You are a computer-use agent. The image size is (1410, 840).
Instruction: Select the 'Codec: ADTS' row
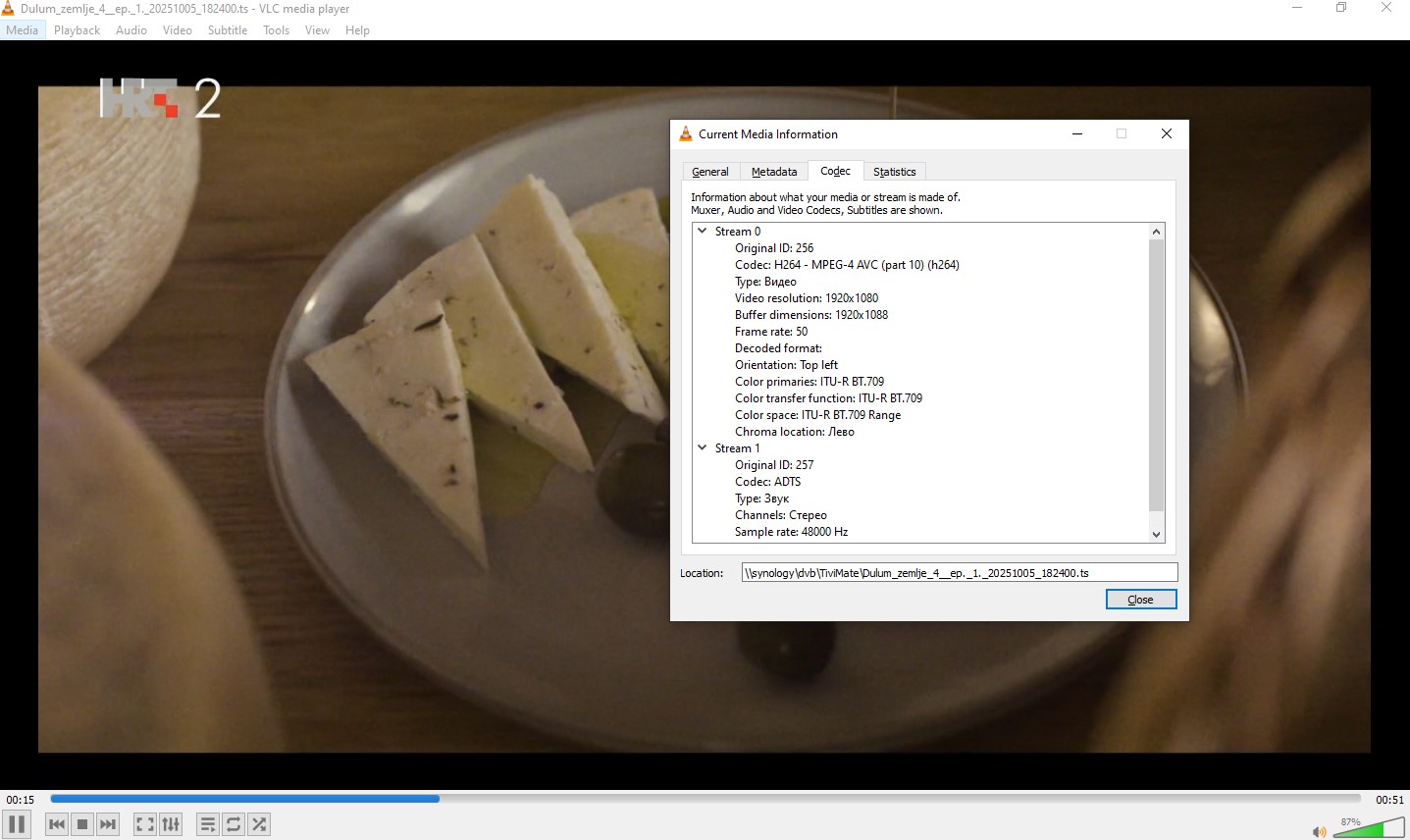[x=767, y=482]
